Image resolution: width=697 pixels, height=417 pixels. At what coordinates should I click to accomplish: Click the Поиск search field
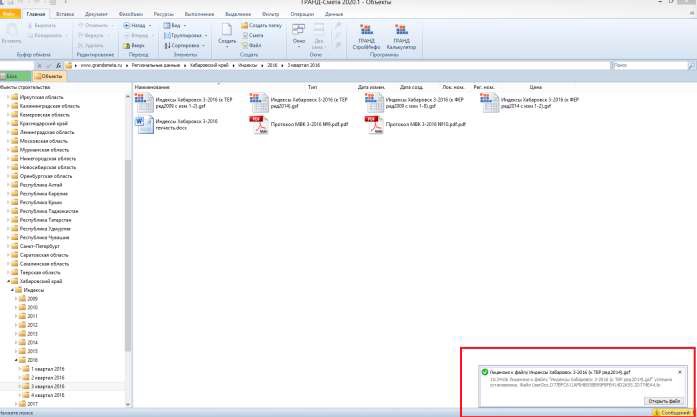[x=650, y=65]
